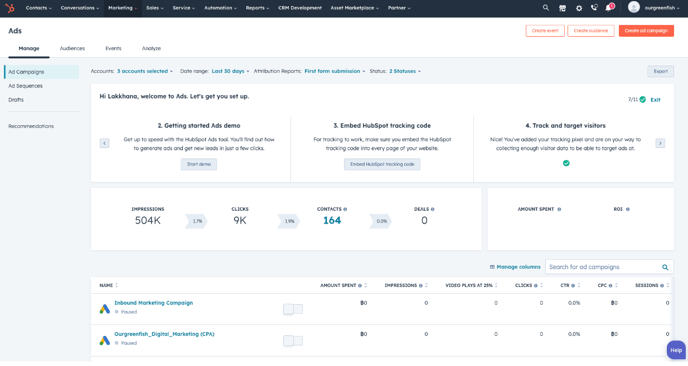
Task: Sort by CTR column arrows
Action: coord(579,285)
